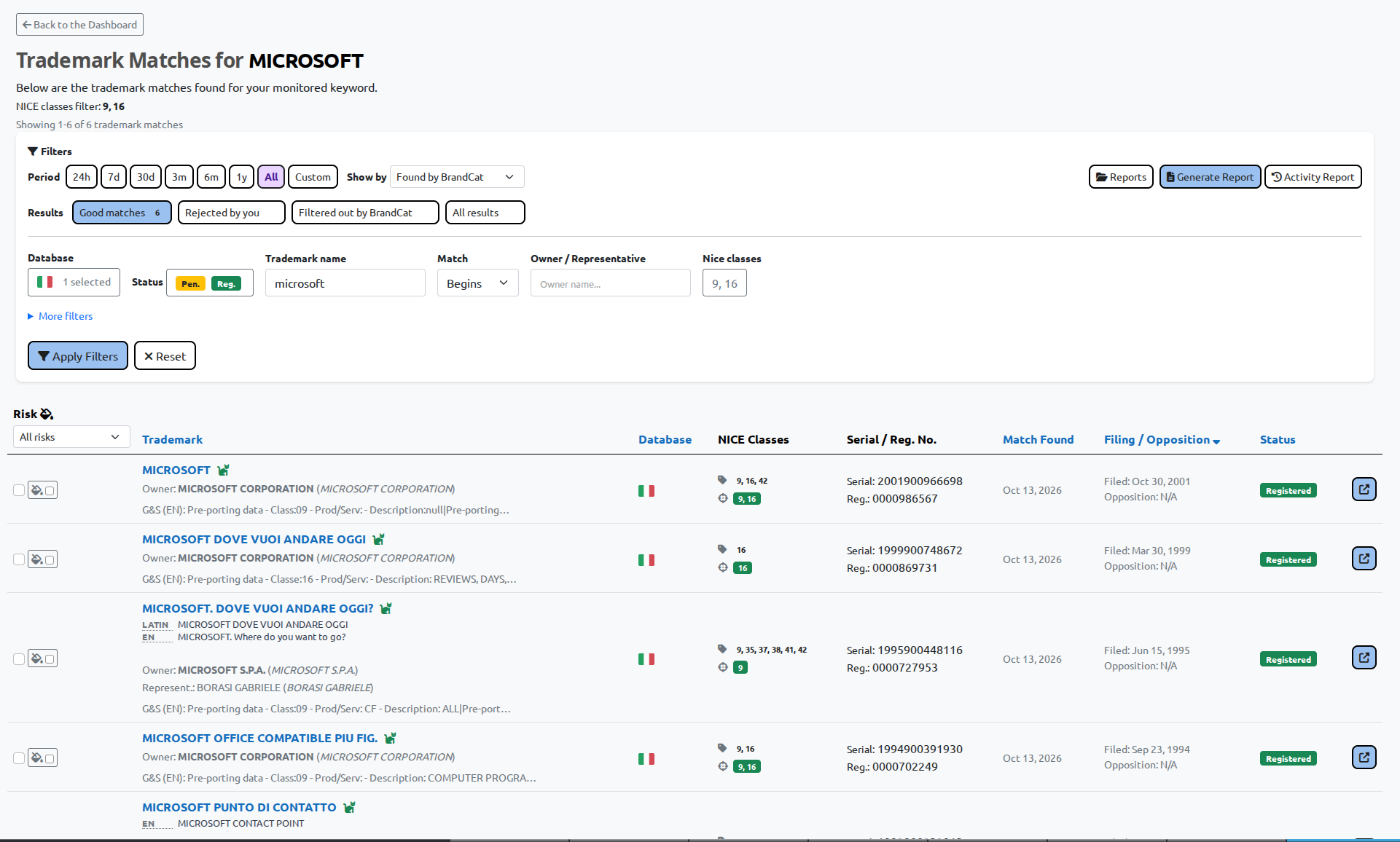The width and height of the screenshot is (1400, 842).
Task: Click the green cat icon beside MICROSOFT
Action: (x=223, y=470)
